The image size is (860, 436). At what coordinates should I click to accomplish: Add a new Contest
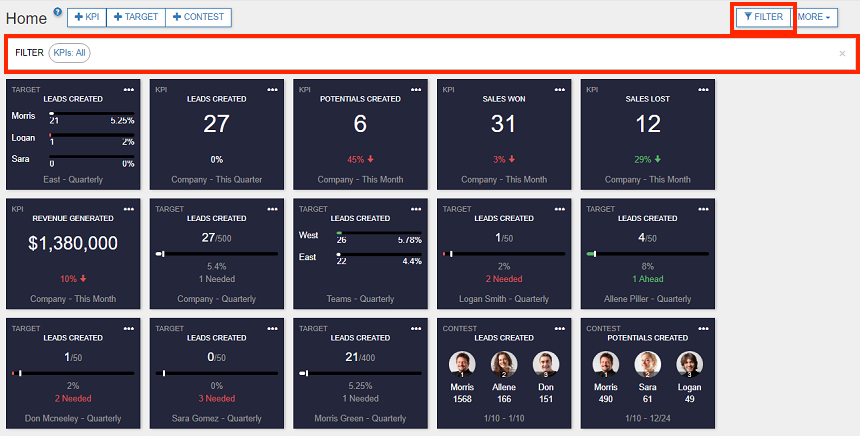(x=198, y=18)
